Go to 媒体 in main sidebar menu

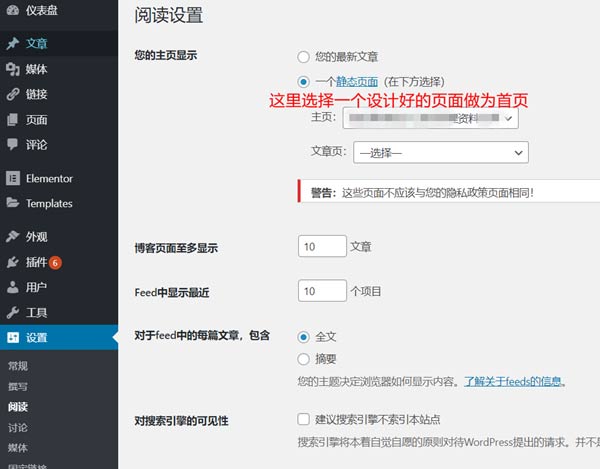click(x=59, y=69)
